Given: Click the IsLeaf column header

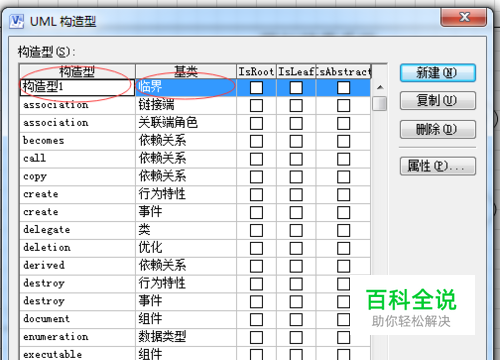Looking at the screenshot, I should point(296,71).
